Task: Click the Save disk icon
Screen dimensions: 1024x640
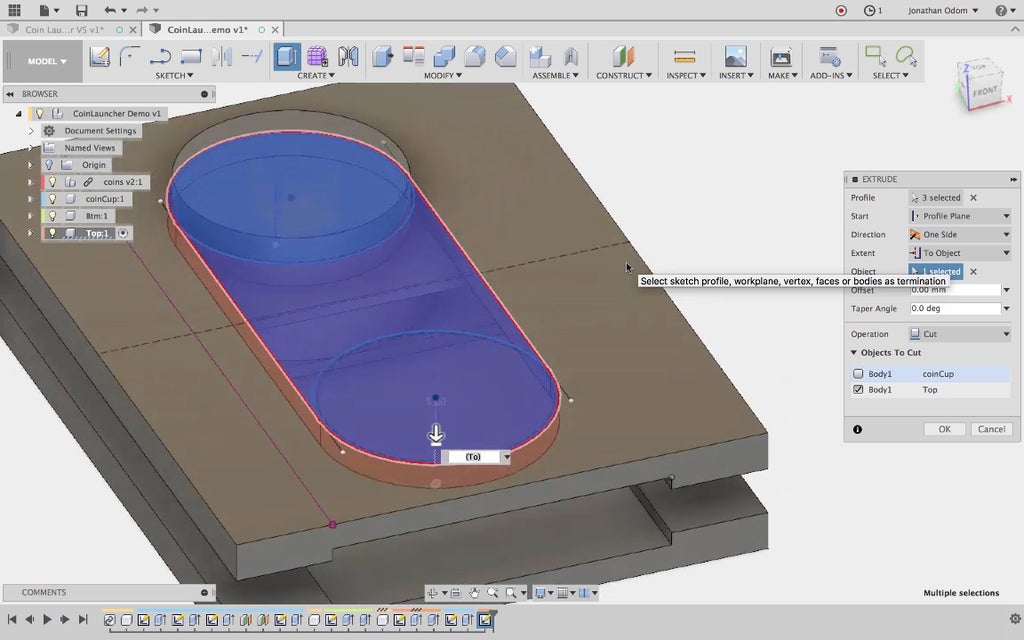Action: pos(81,10)
